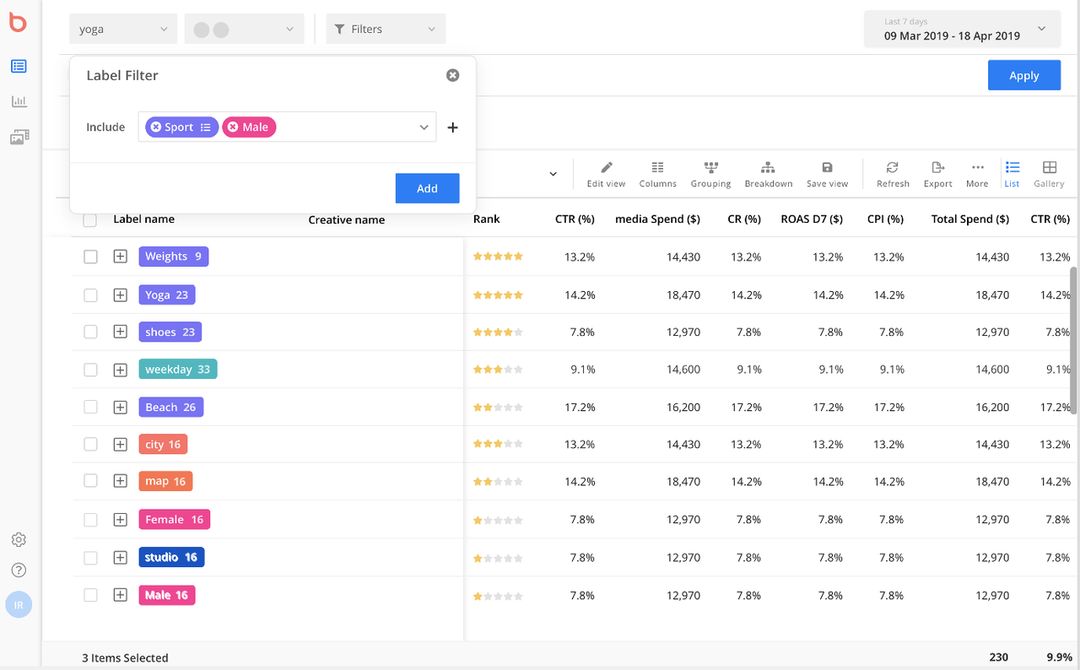Click the weekday 33 label tag
This screenshot has width=1080, height=670.
(x=178, y=369)
